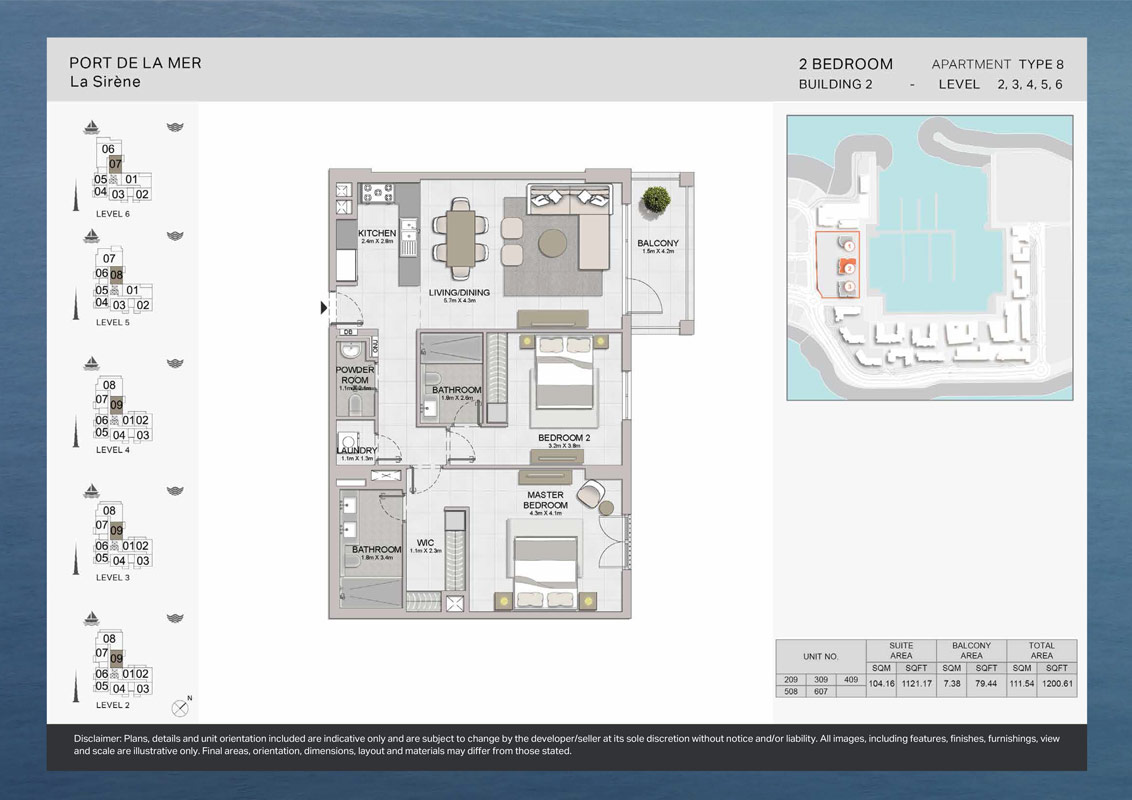This screenshot has width=1132, height=800.
Task: Click the sailboat icon above Level 6 plan
Action: (92, 127)
